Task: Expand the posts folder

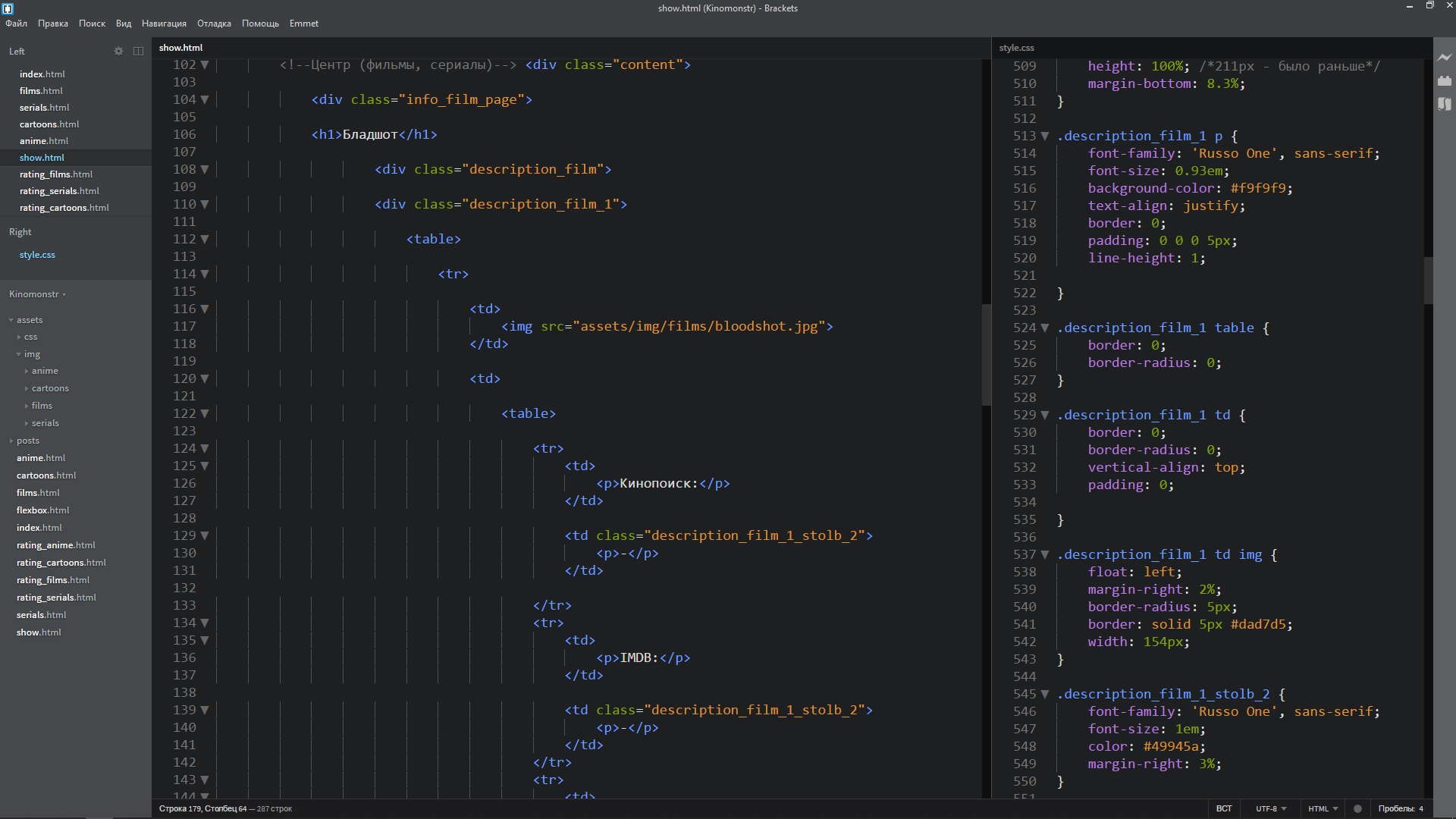Action: click(11, 441)
